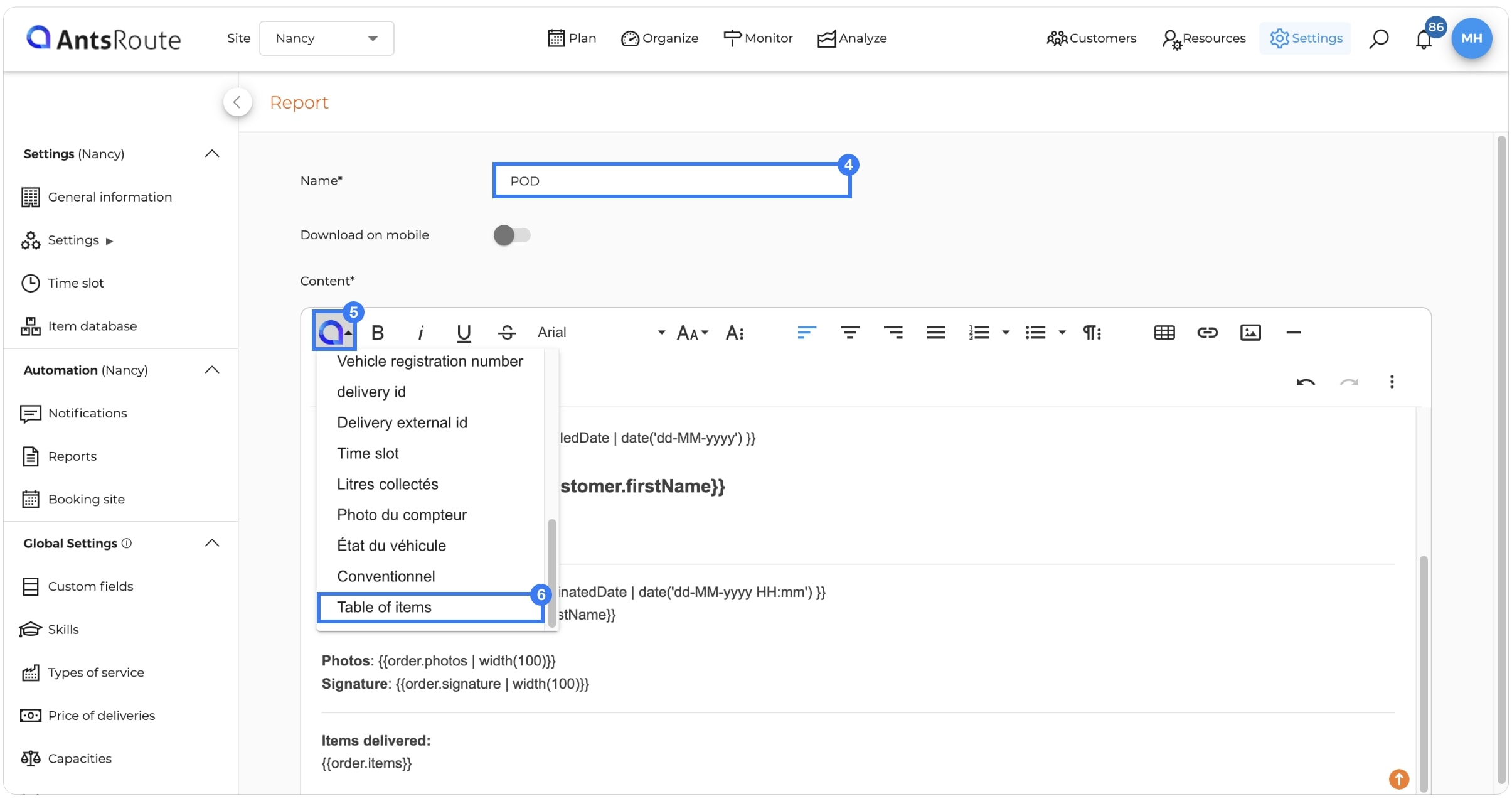Select Litres collectés variable
Image resolution: width=1512 pixels, height=801 pixels.
tap(430, 485)
